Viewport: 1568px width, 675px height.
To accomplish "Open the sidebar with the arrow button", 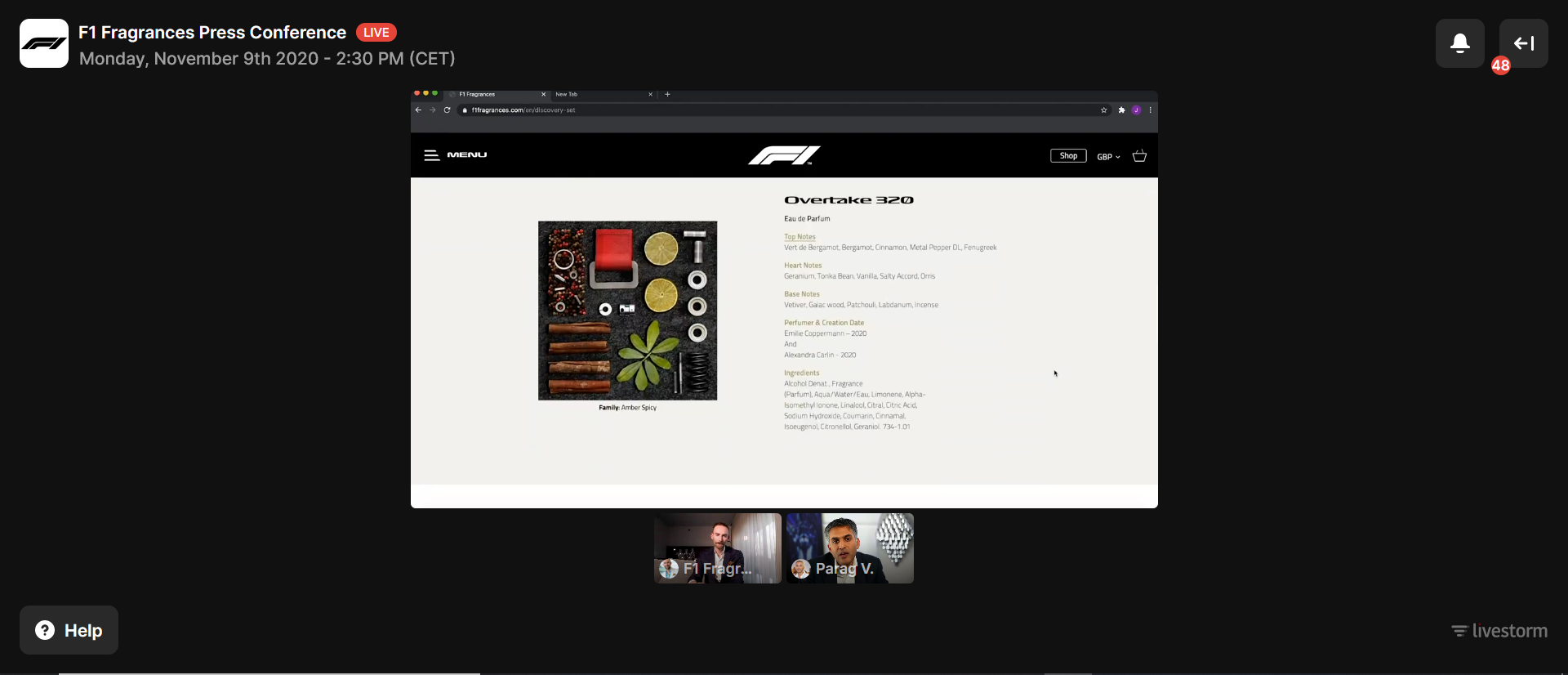I will (1524, 43).
